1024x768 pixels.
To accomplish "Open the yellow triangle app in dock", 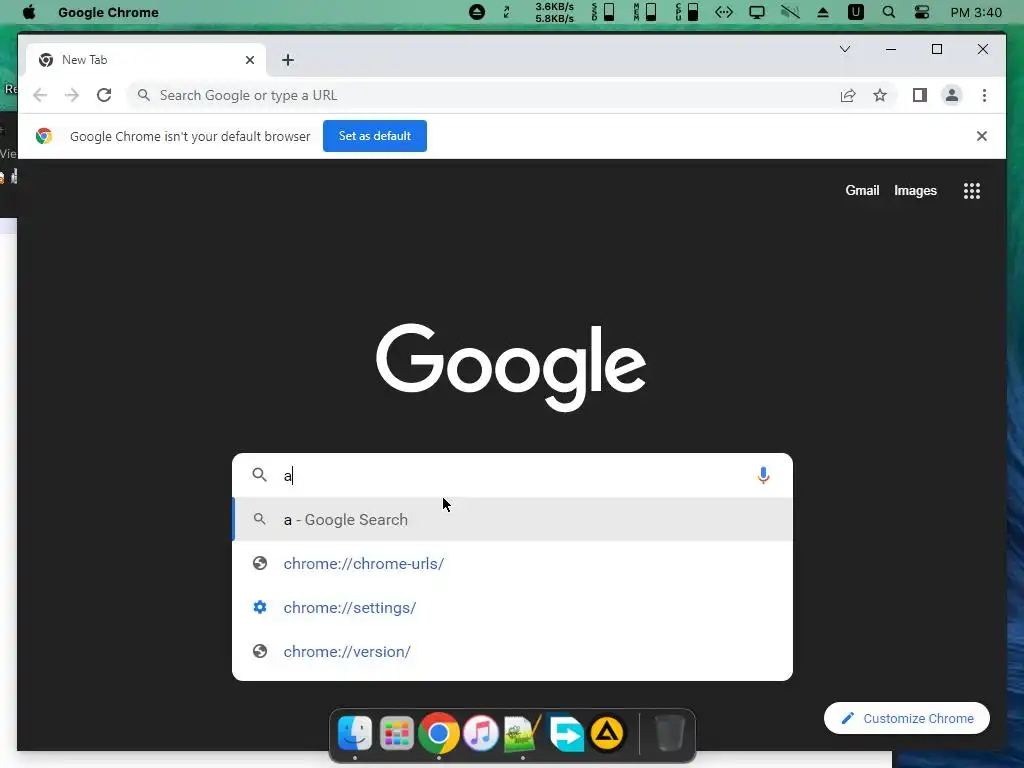I will 607,733.
